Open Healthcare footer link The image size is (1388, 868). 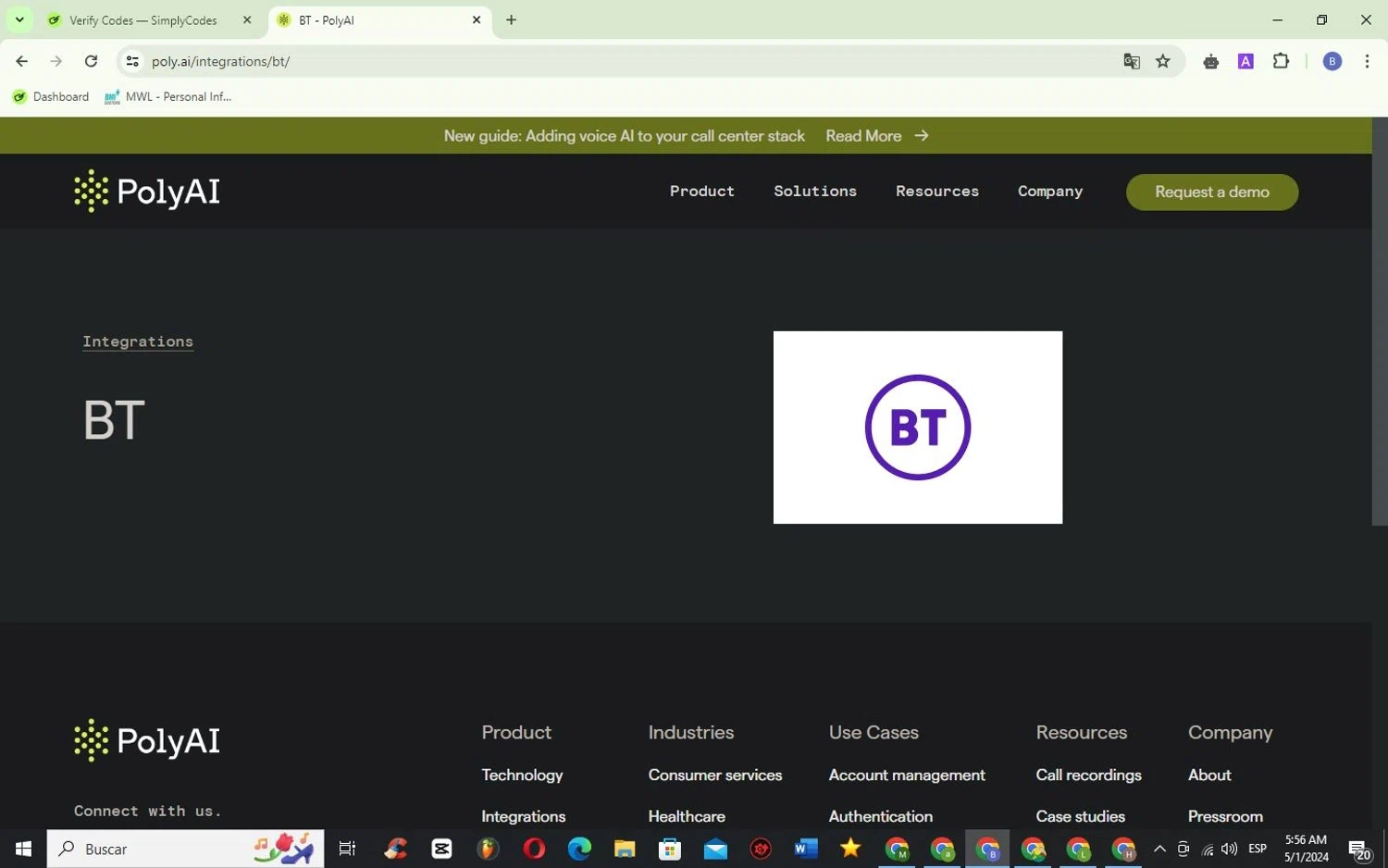[x=687, y=817]
